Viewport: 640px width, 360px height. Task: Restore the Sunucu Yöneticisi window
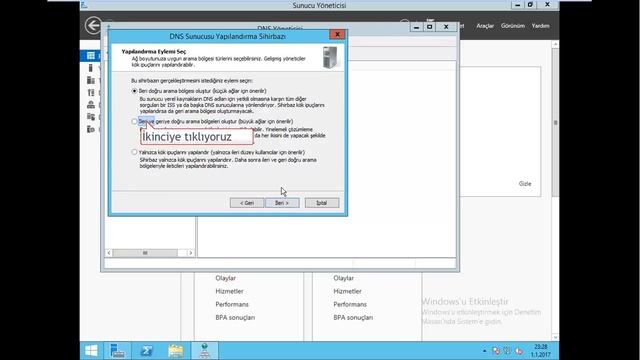(x=530, y=5)
